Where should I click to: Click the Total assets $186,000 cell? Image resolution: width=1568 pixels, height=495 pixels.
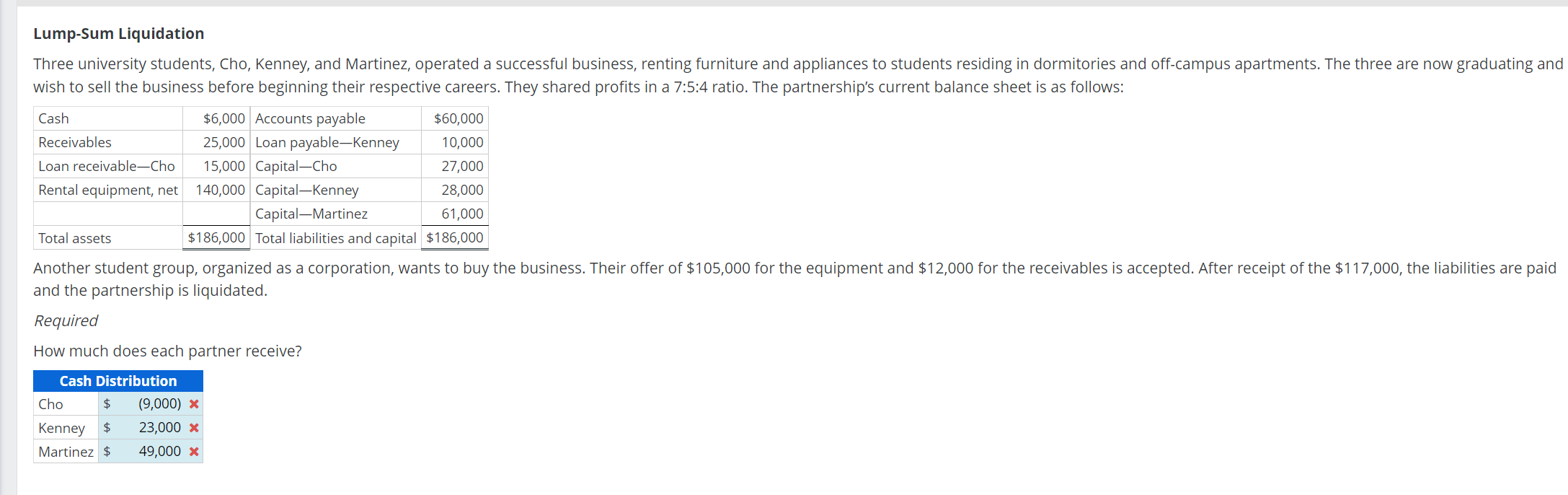[x=216, y=237]
